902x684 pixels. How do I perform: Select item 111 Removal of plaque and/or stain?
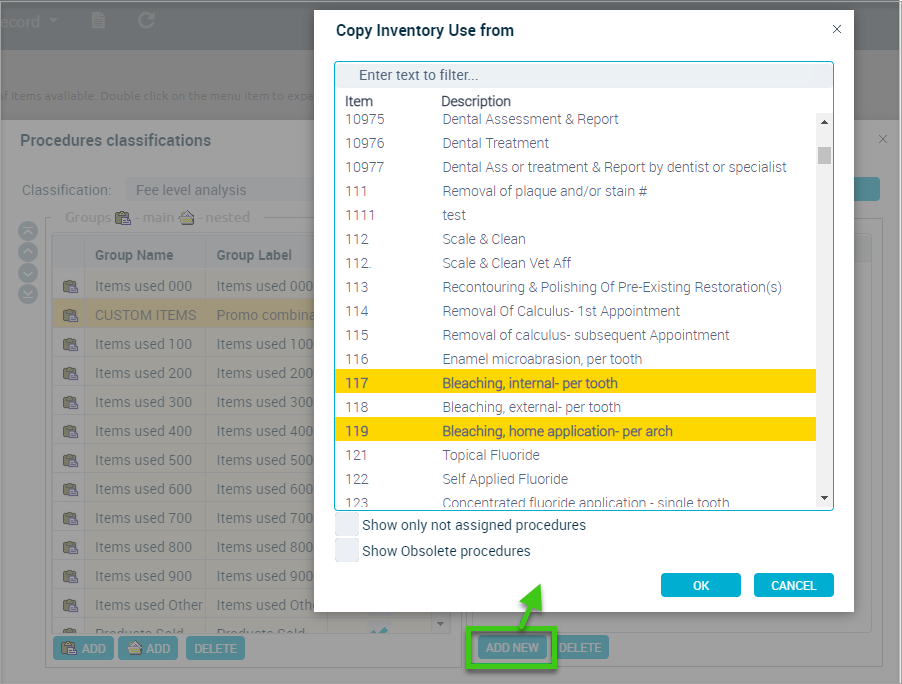pos(575,191)
